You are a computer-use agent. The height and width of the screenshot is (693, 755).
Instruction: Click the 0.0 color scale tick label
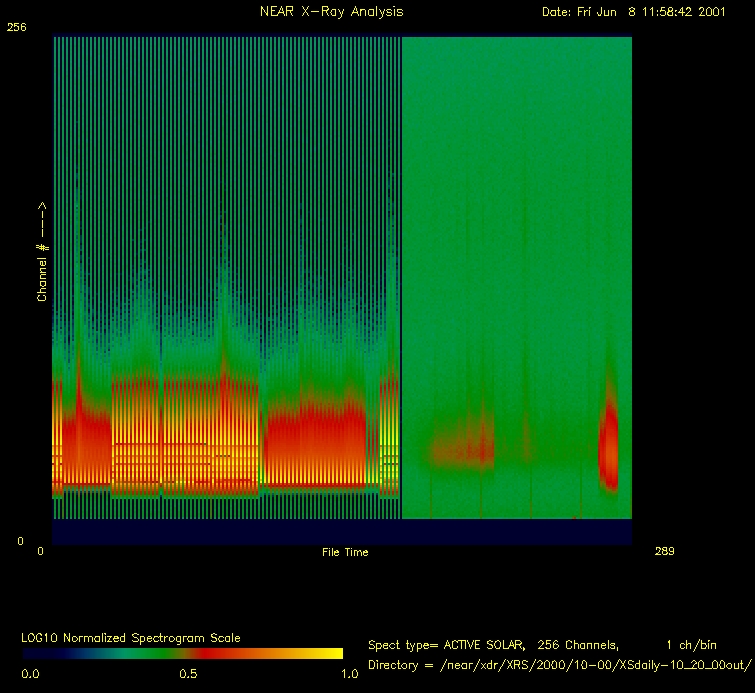pos(32,674)
